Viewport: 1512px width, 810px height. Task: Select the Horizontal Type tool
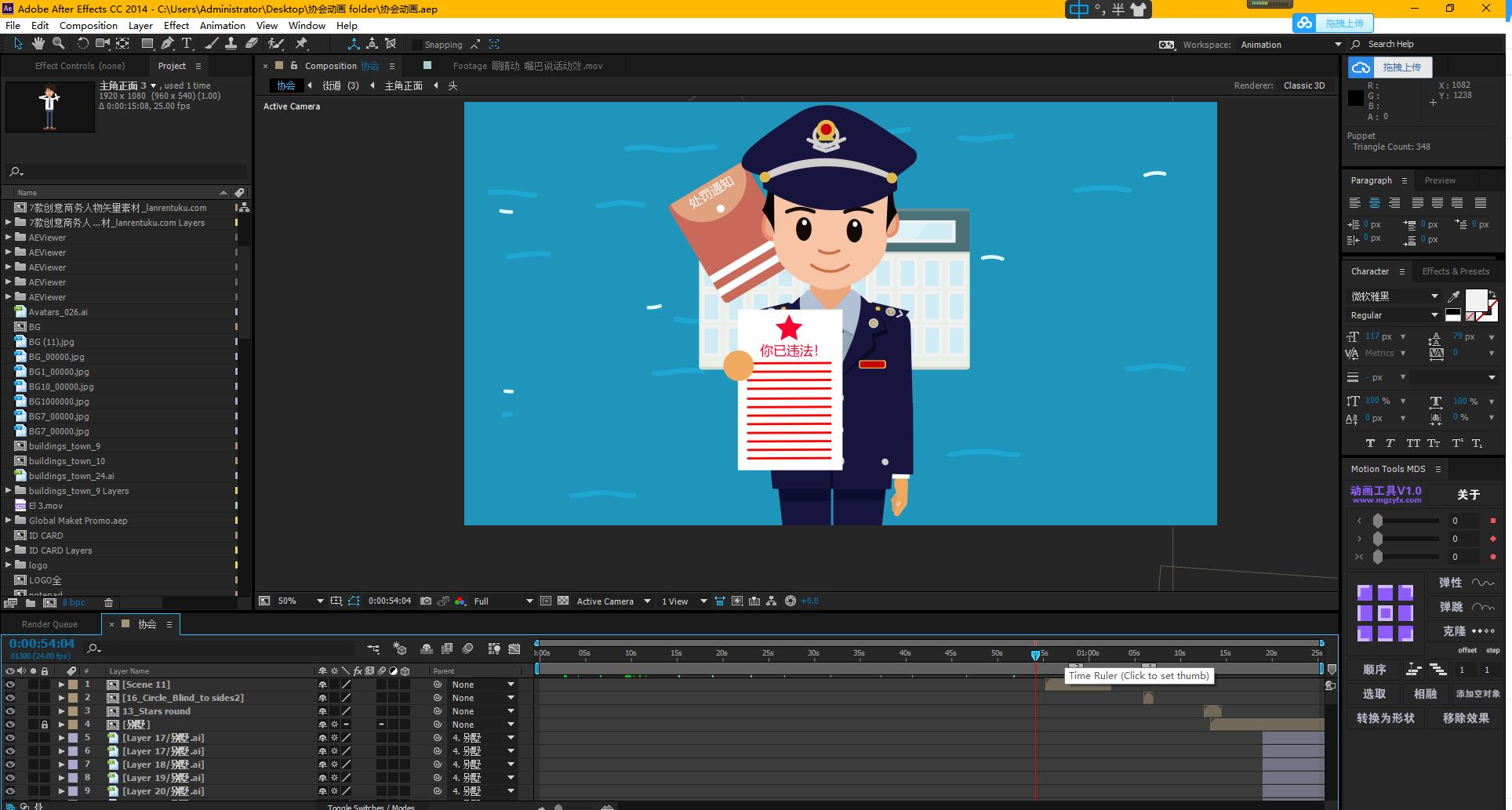(x=187, y=44)
